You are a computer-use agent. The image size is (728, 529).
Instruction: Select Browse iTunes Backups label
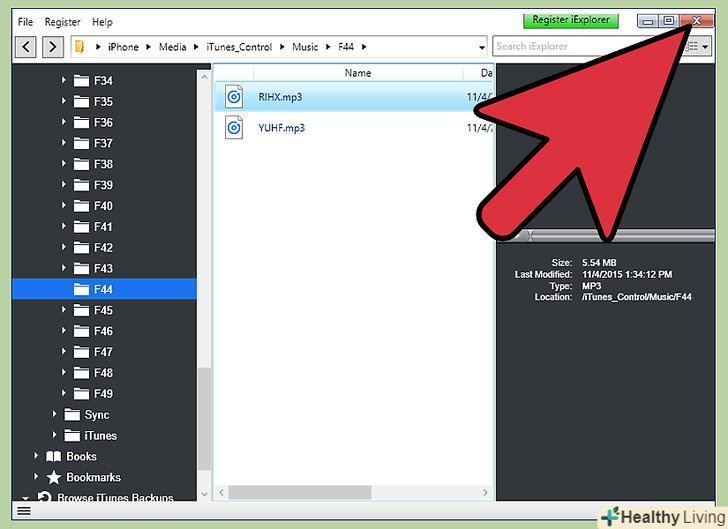[x=115, y=497]
